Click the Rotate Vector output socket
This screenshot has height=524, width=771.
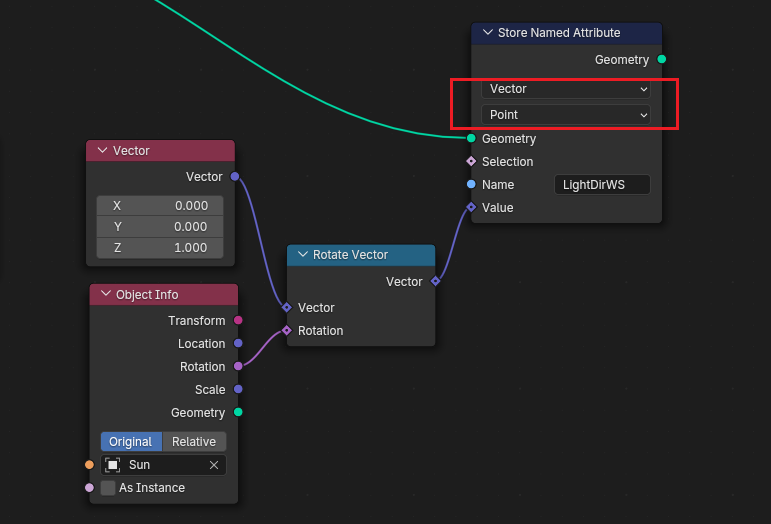[x=435, y=282]
